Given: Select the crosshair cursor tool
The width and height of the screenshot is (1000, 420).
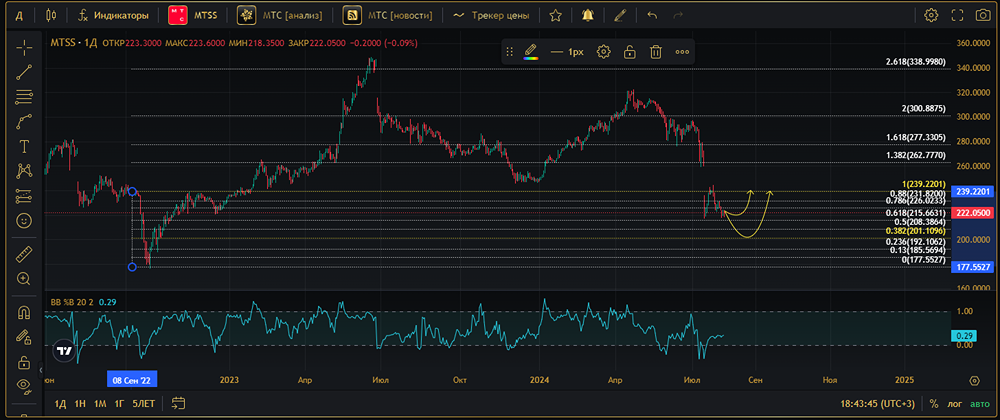Looking at the screenshot, I should (x=24, y=46).
